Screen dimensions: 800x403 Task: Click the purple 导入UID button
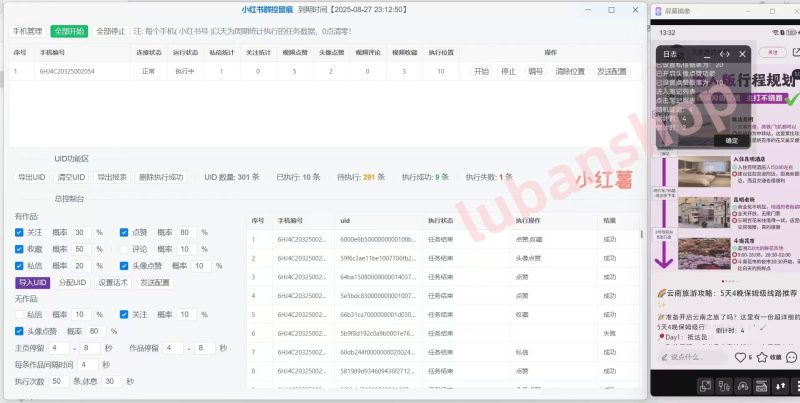tap(33, 283)
